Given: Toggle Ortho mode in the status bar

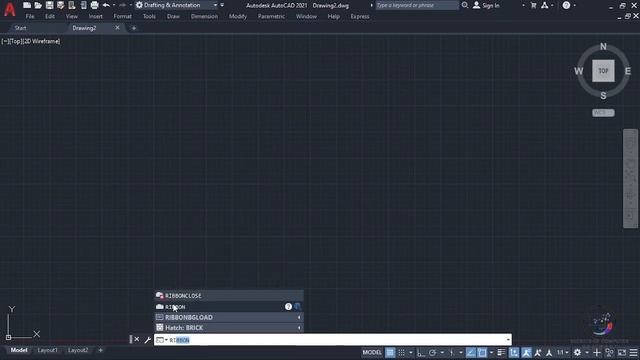Looking at the screenshot, I should 421,353.
